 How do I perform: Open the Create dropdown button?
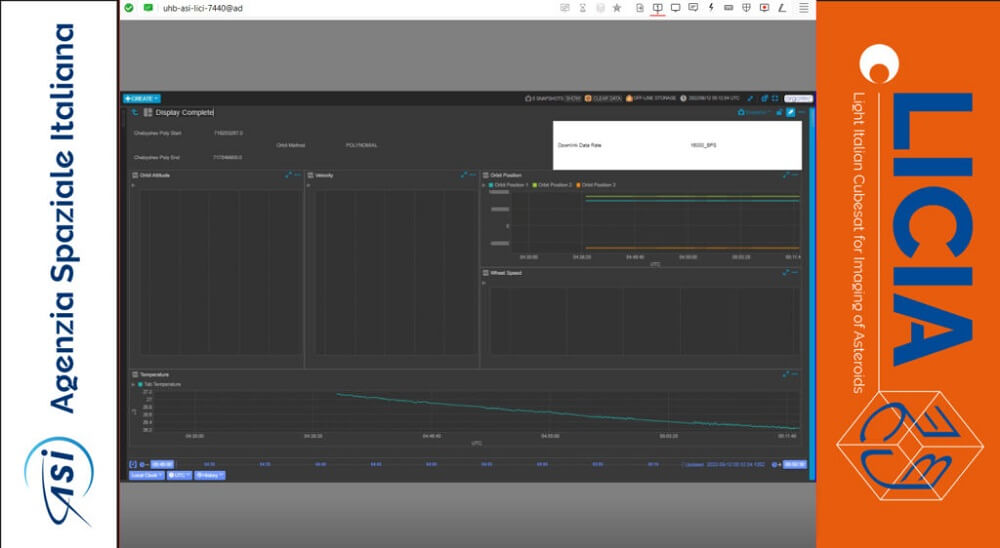click(141, 98)
